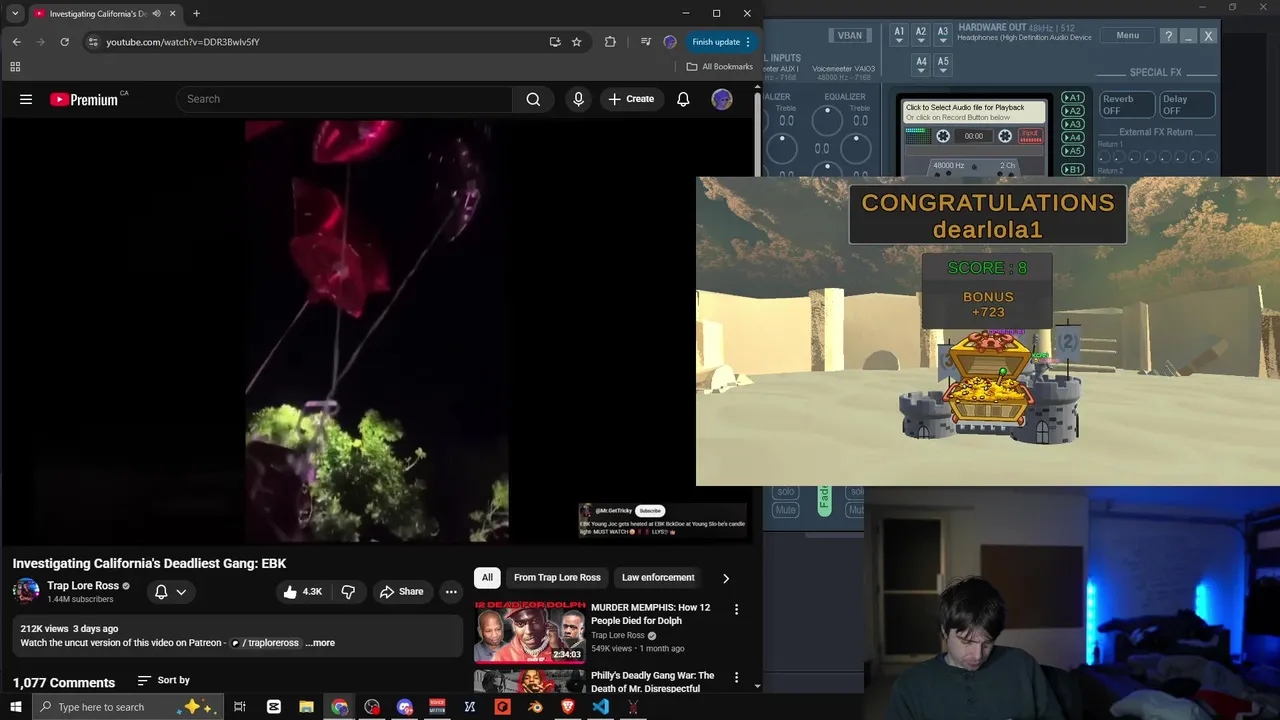The width and height of the screenshot is (1280, 720).
Task: Open CapCut from the taskbar
Action: [274, 707]
